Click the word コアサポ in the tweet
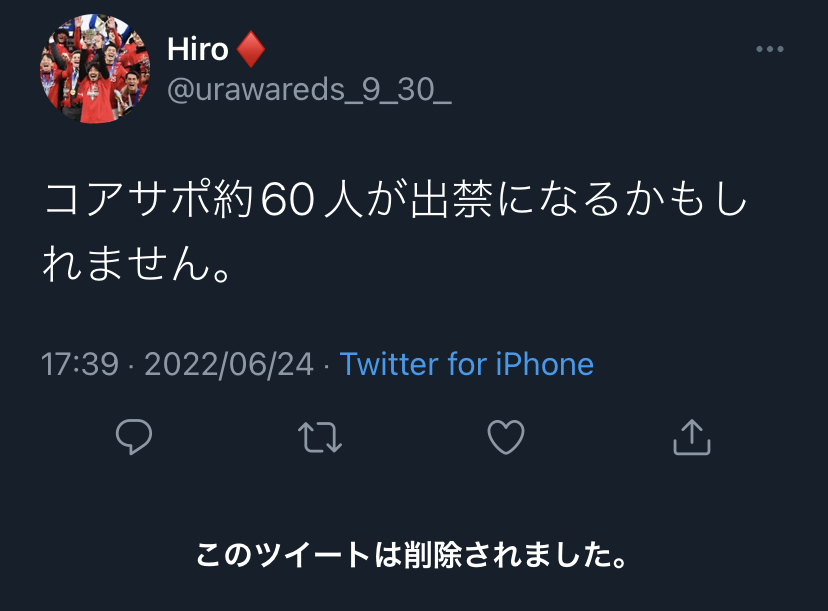The image size is (828, 611). tap(127, 199)
